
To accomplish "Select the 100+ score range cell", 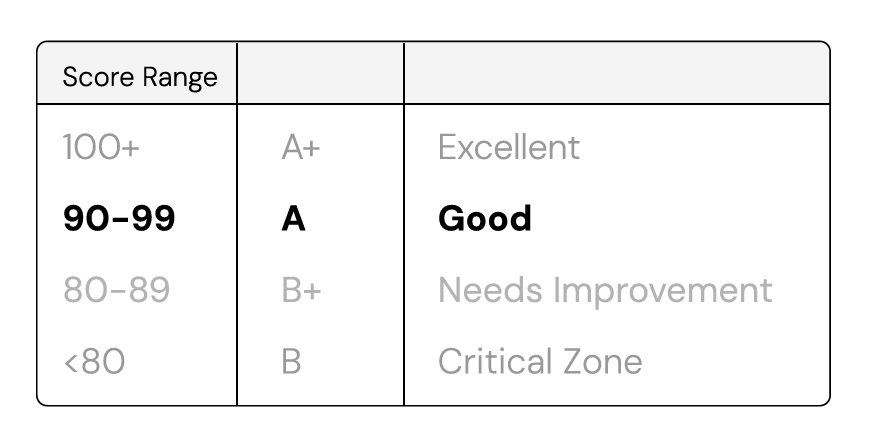I will coord(101,147).
